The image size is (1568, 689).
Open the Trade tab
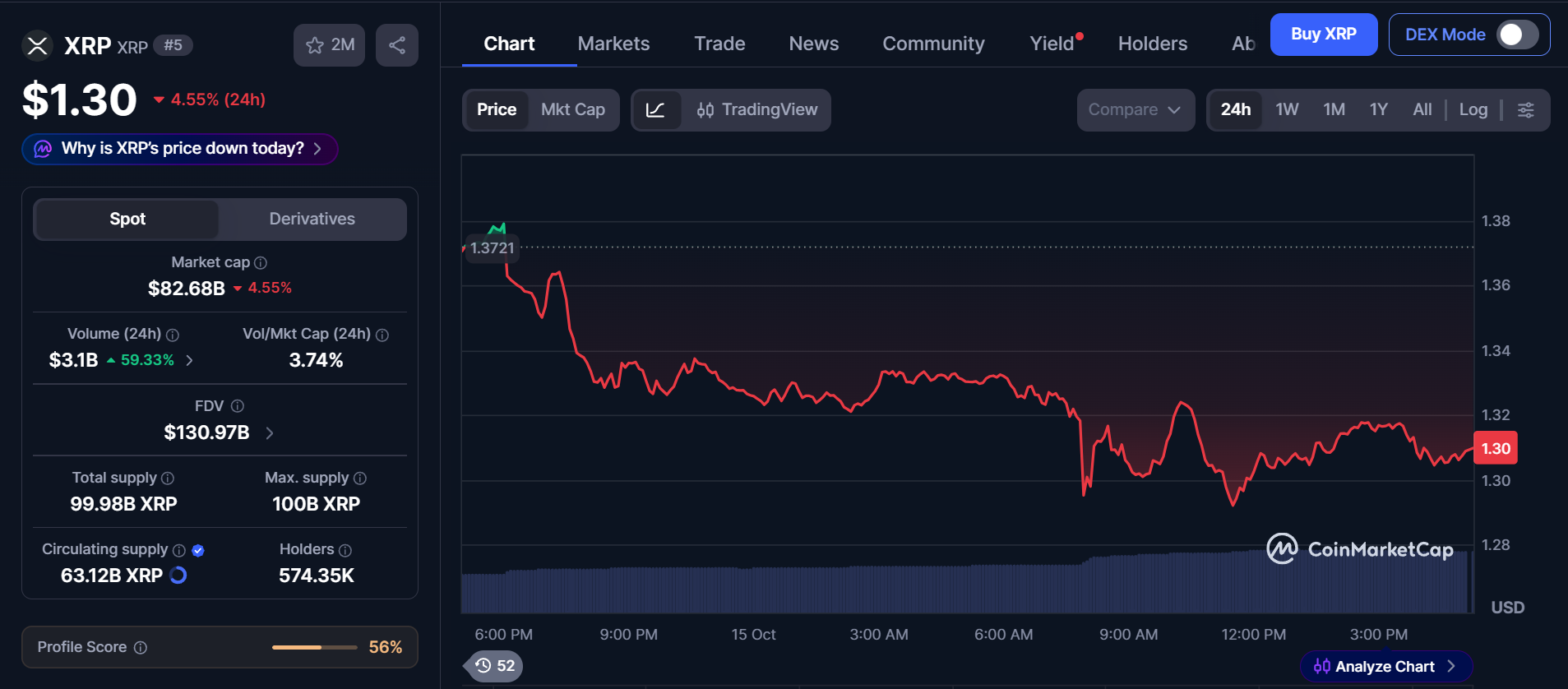pos(720,44)
